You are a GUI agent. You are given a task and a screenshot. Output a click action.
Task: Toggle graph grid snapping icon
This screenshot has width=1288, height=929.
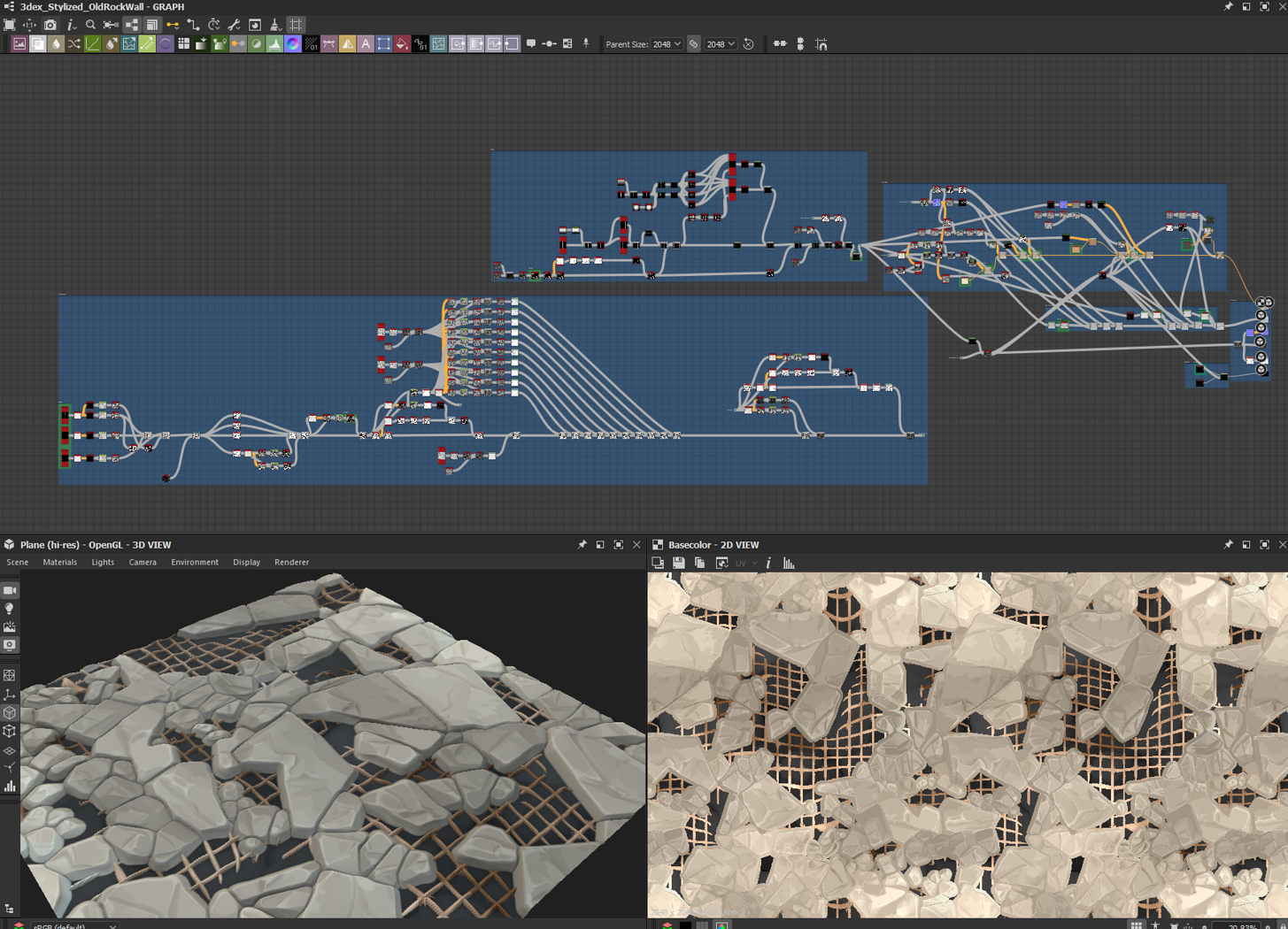tap(297, 25)
